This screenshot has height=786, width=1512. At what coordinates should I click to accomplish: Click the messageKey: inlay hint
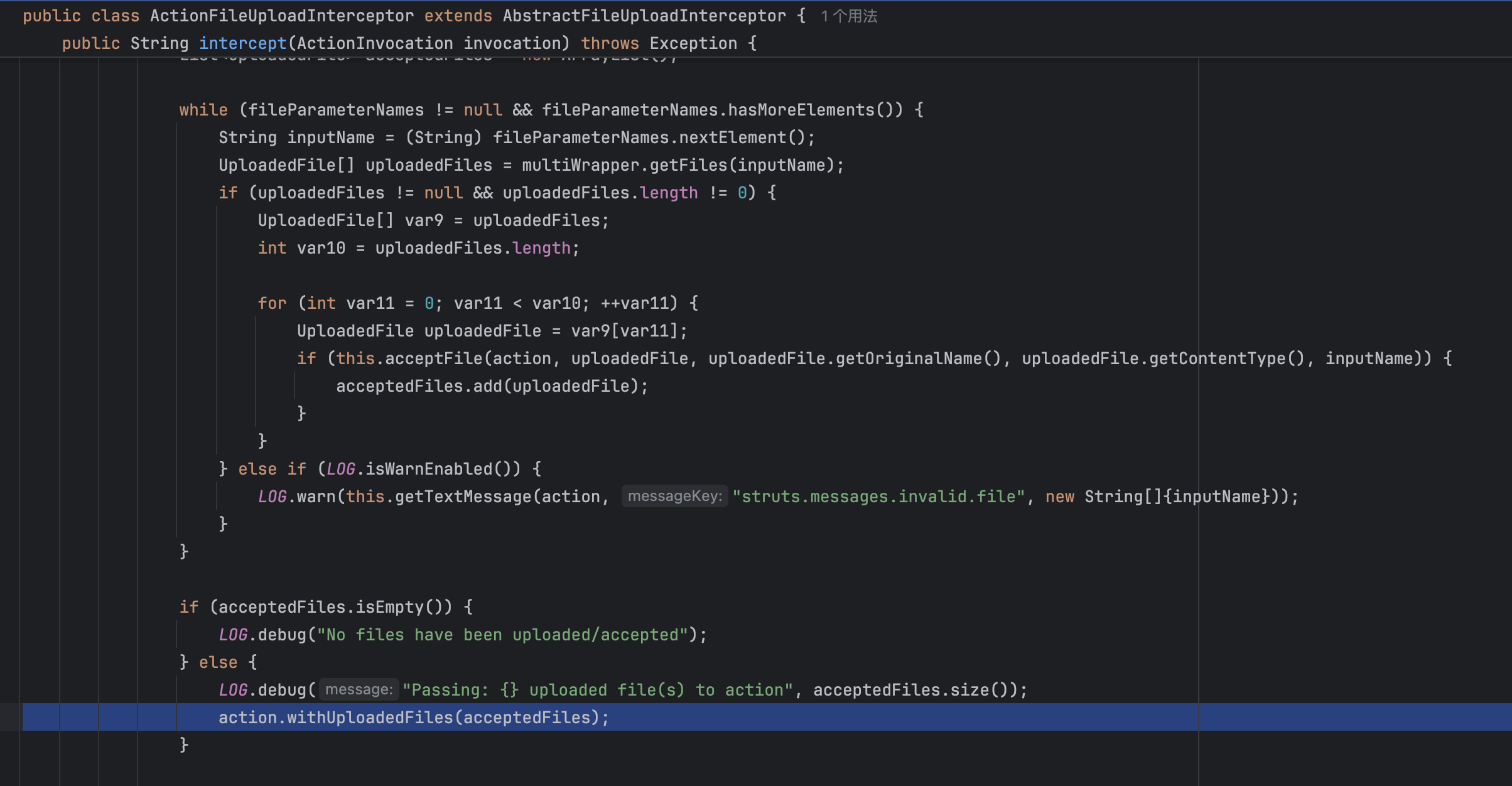click(x=674, y=496)
